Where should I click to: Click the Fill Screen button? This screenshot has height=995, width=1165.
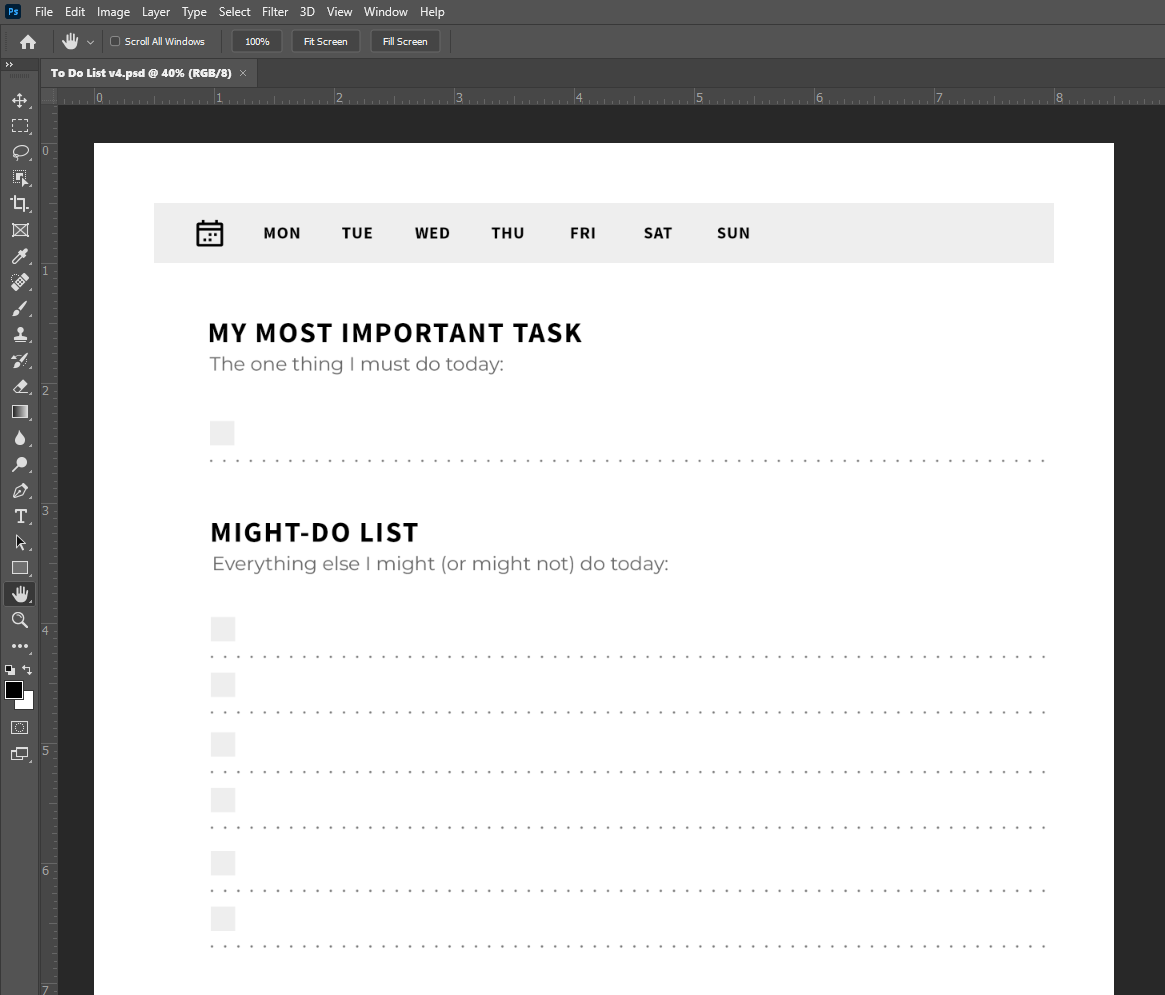pos(405,42)
